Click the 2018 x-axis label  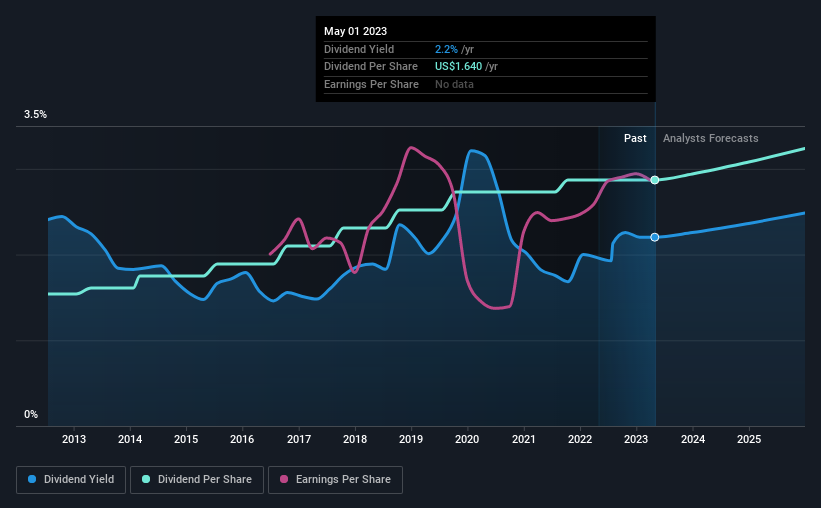pos(355,439)
